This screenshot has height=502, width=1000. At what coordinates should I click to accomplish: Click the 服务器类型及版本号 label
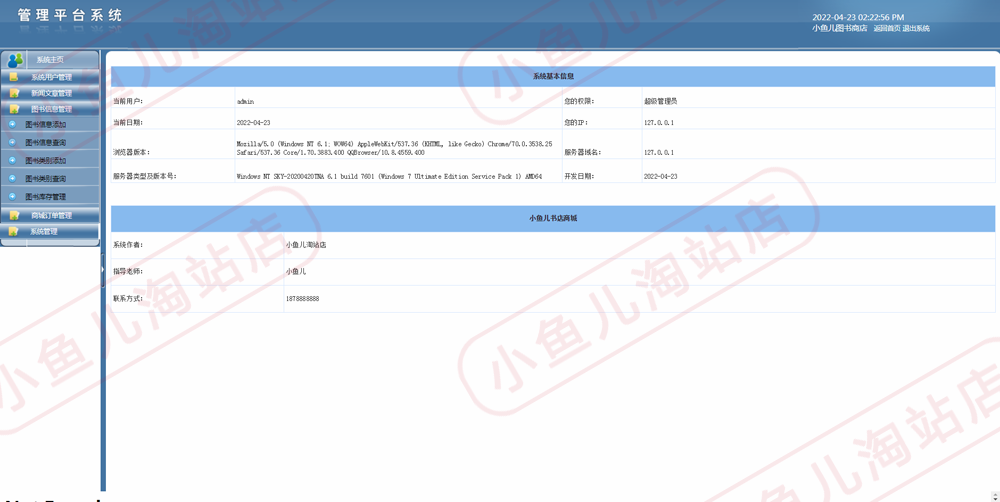tap(145, 176)
